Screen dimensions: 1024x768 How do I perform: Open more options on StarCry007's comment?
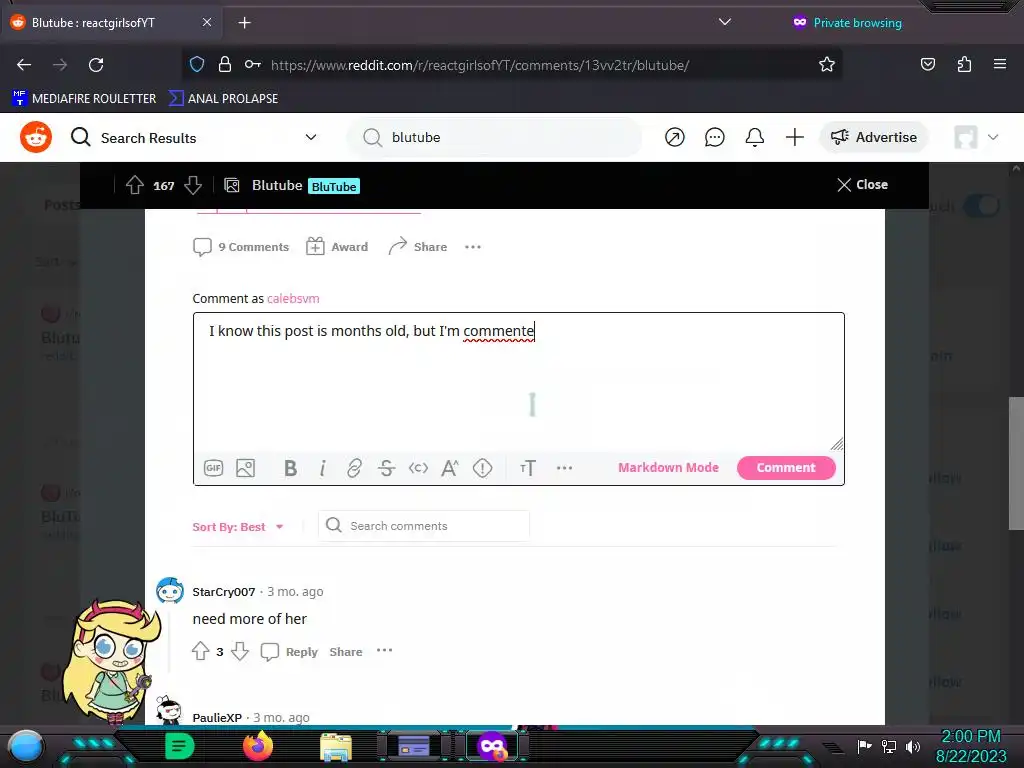[x=385, y=650]
